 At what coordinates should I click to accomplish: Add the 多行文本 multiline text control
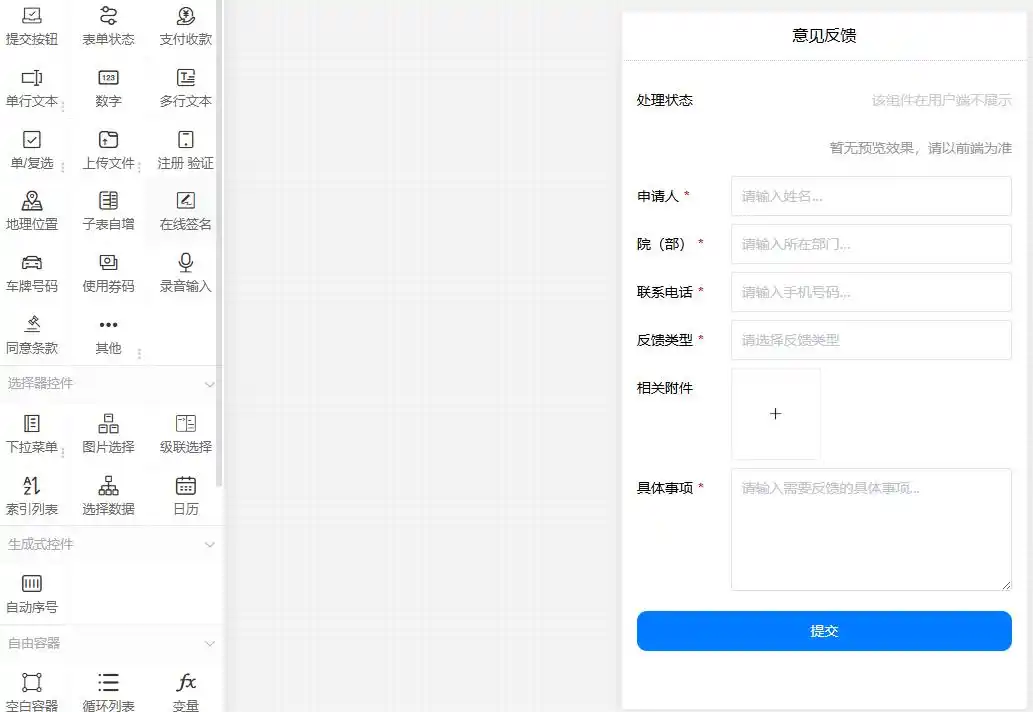tap(186, 88)
